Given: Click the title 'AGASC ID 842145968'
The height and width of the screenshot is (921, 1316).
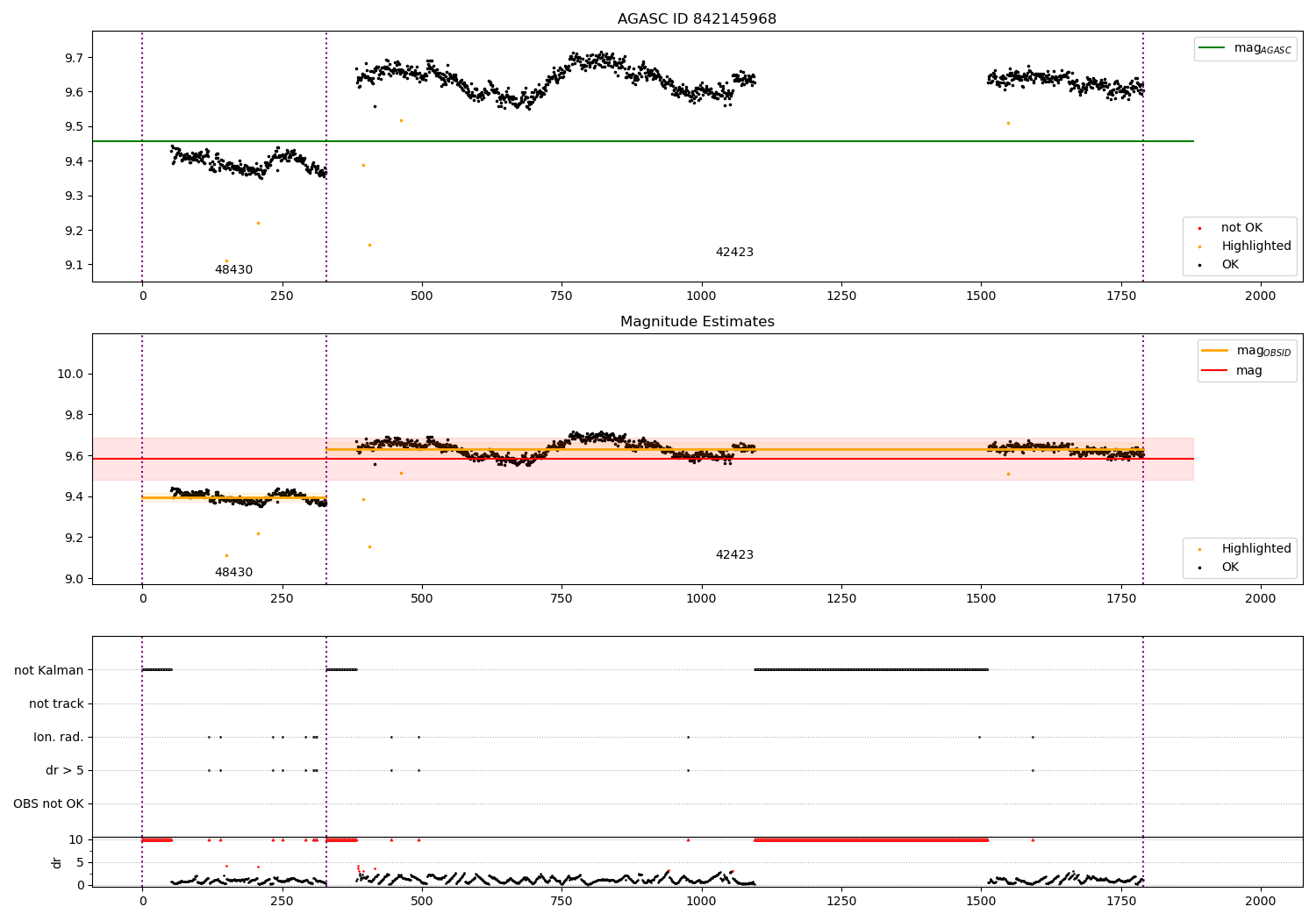Looking at the screenshot, I should coord(697,19).
